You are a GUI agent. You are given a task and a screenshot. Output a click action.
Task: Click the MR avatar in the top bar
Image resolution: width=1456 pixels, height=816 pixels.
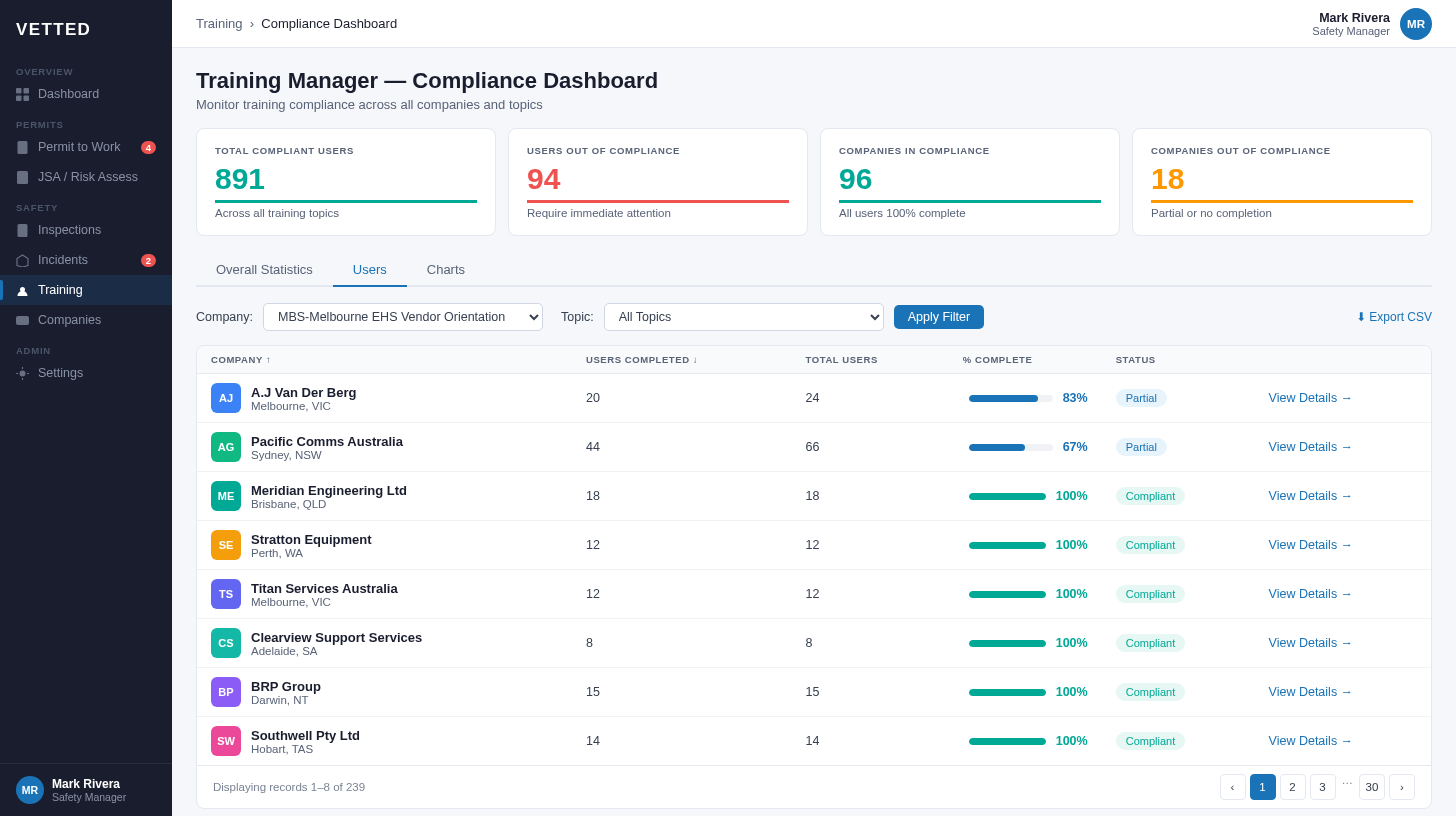(x=1416, y=24)
